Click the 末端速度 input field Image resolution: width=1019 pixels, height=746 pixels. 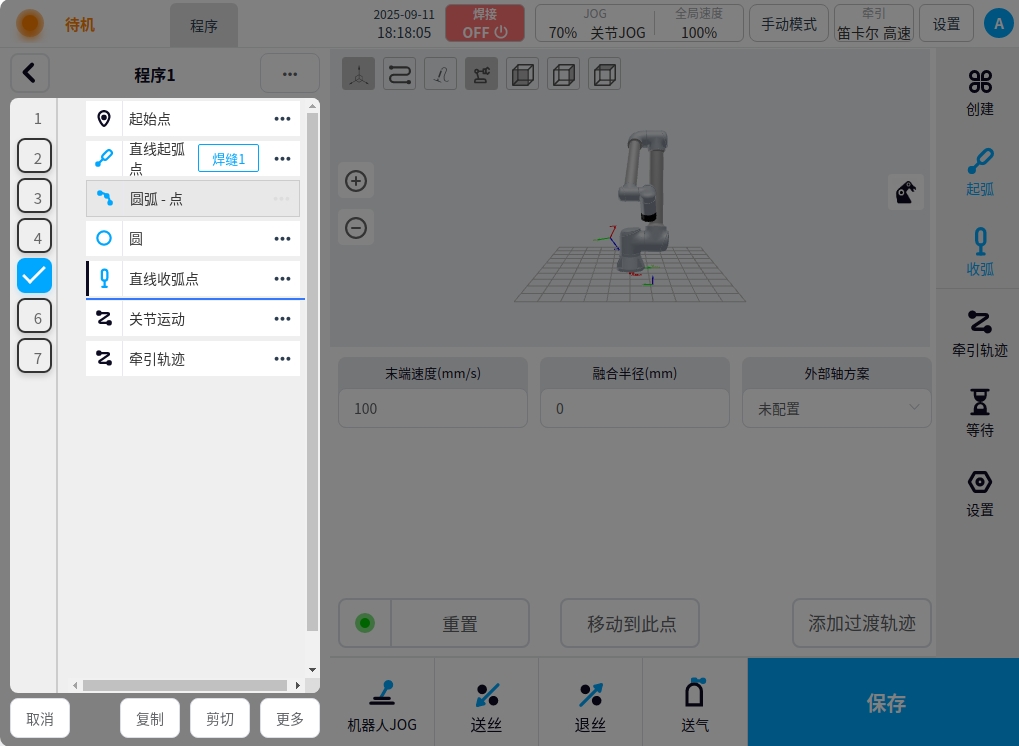432,408
